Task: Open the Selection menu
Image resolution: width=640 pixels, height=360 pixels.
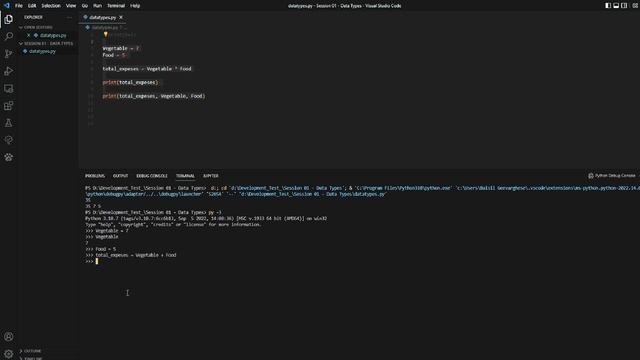Action: pos(51,6)
